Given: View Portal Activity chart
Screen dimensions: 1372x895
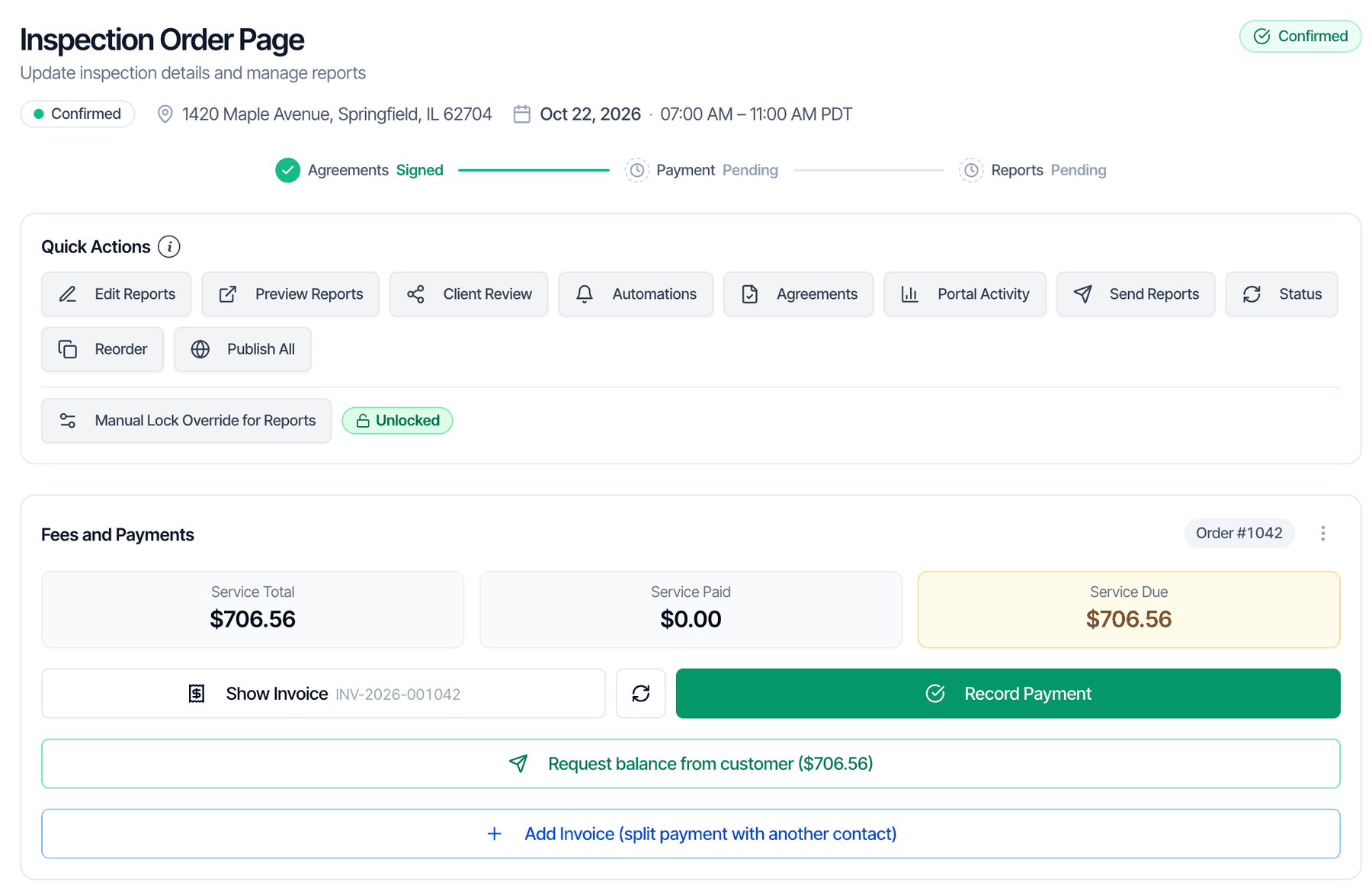Looking at the screenshot, I should point(965,294).
